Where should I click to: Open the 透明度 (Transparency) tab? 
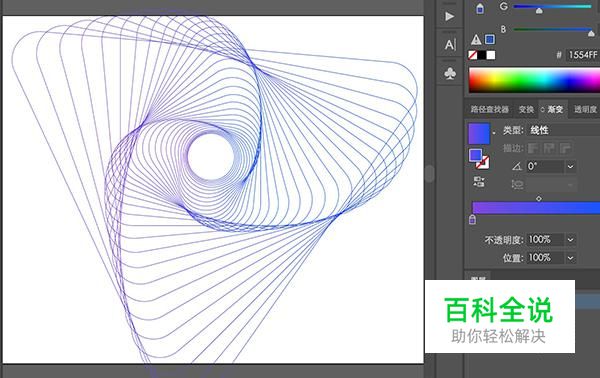coord(585,109)
